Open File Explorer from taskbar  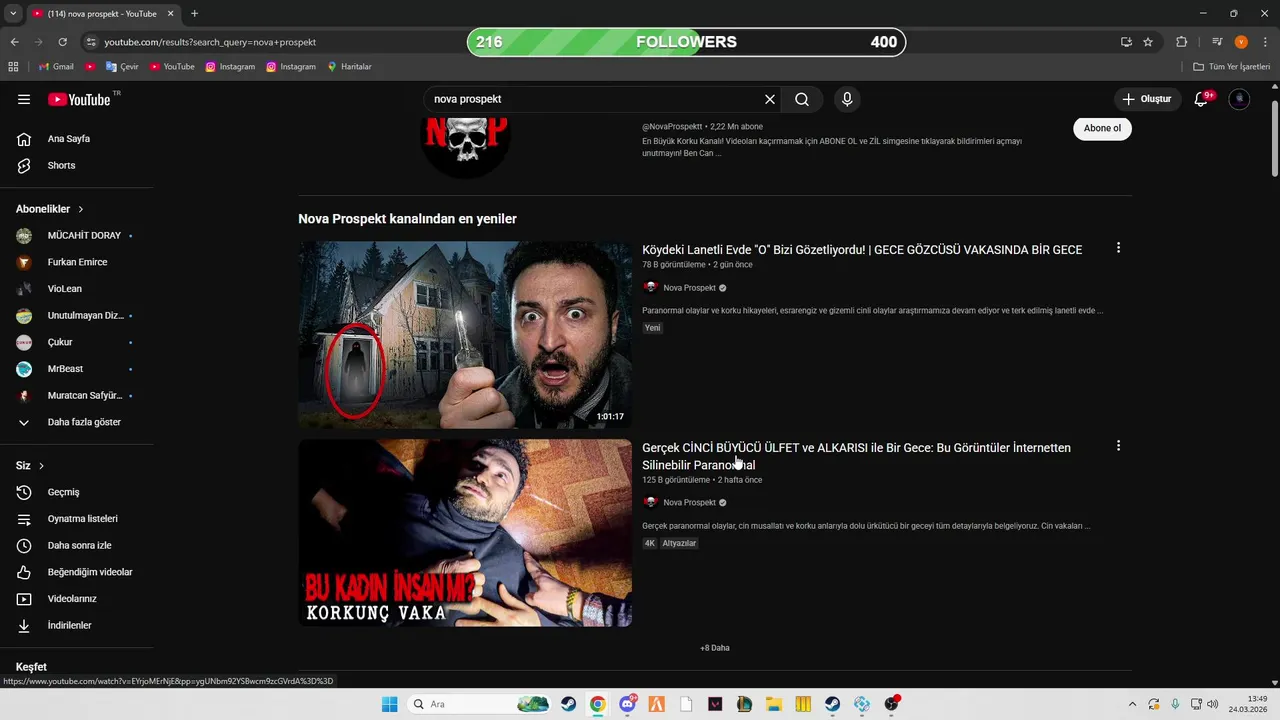[774, 704]
